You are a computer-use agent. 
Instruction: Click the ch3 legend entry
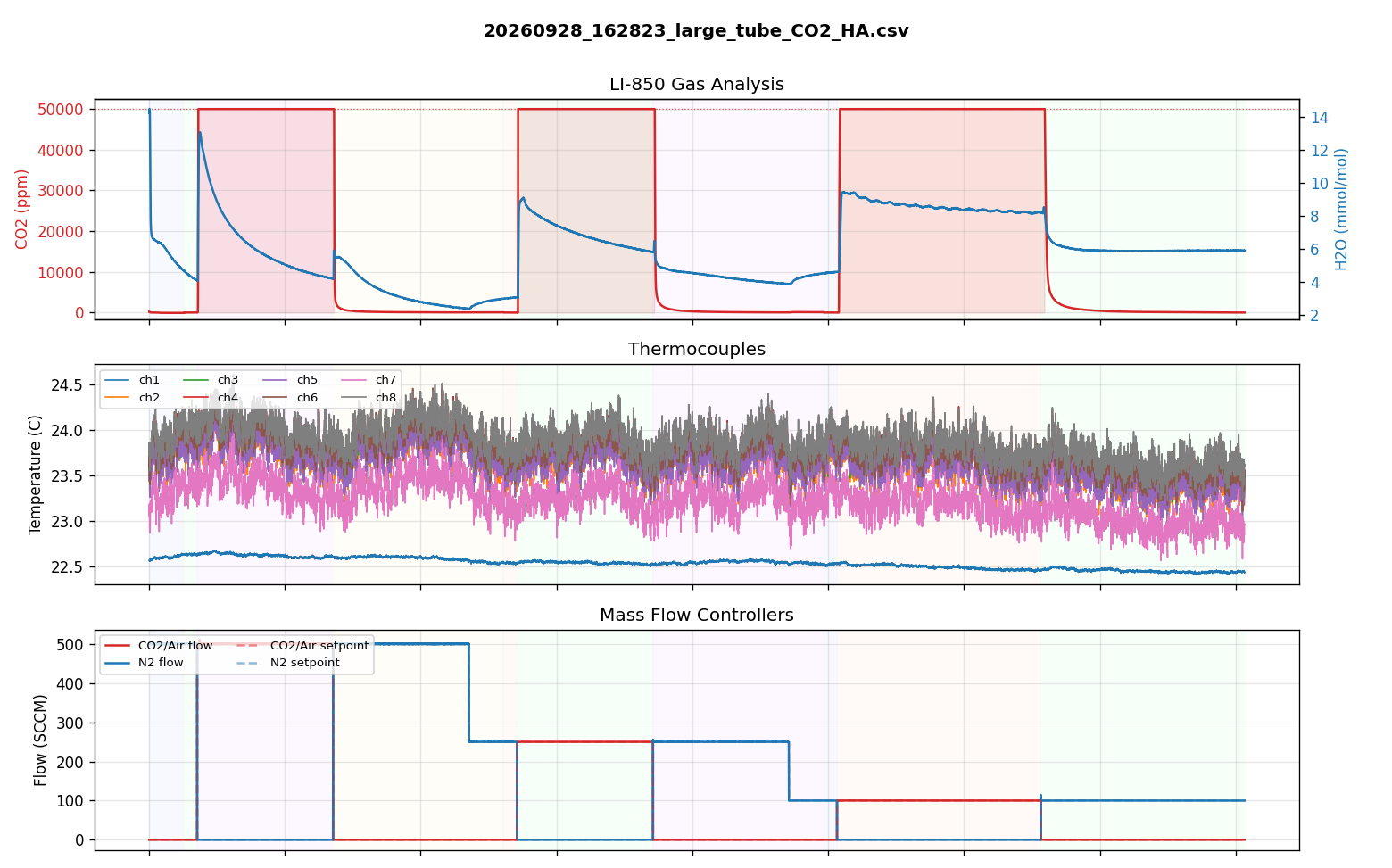pos(211,380)
